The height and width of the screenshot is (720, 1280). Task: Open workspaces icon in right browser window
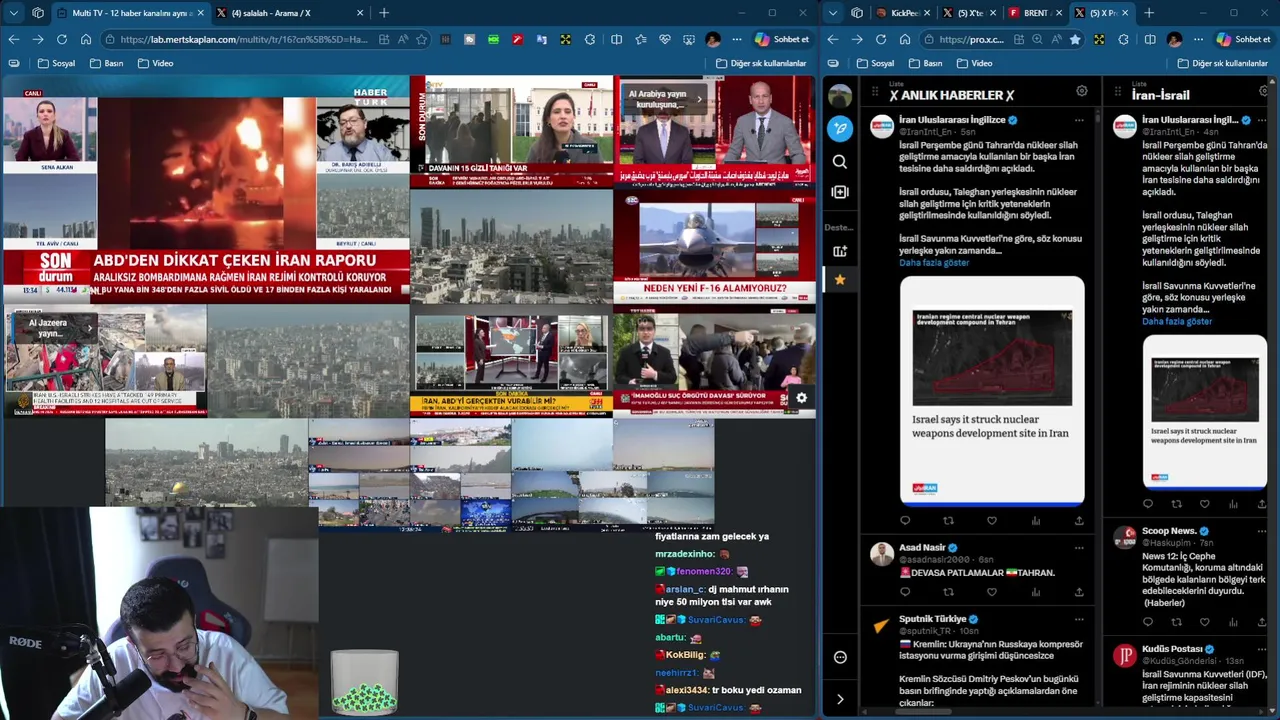[x=857, y=13]
